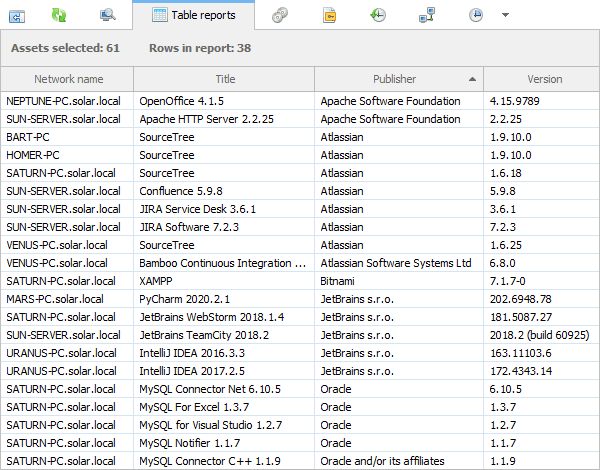Select JetBrains TeamCity 2018.2 cell

224,335
